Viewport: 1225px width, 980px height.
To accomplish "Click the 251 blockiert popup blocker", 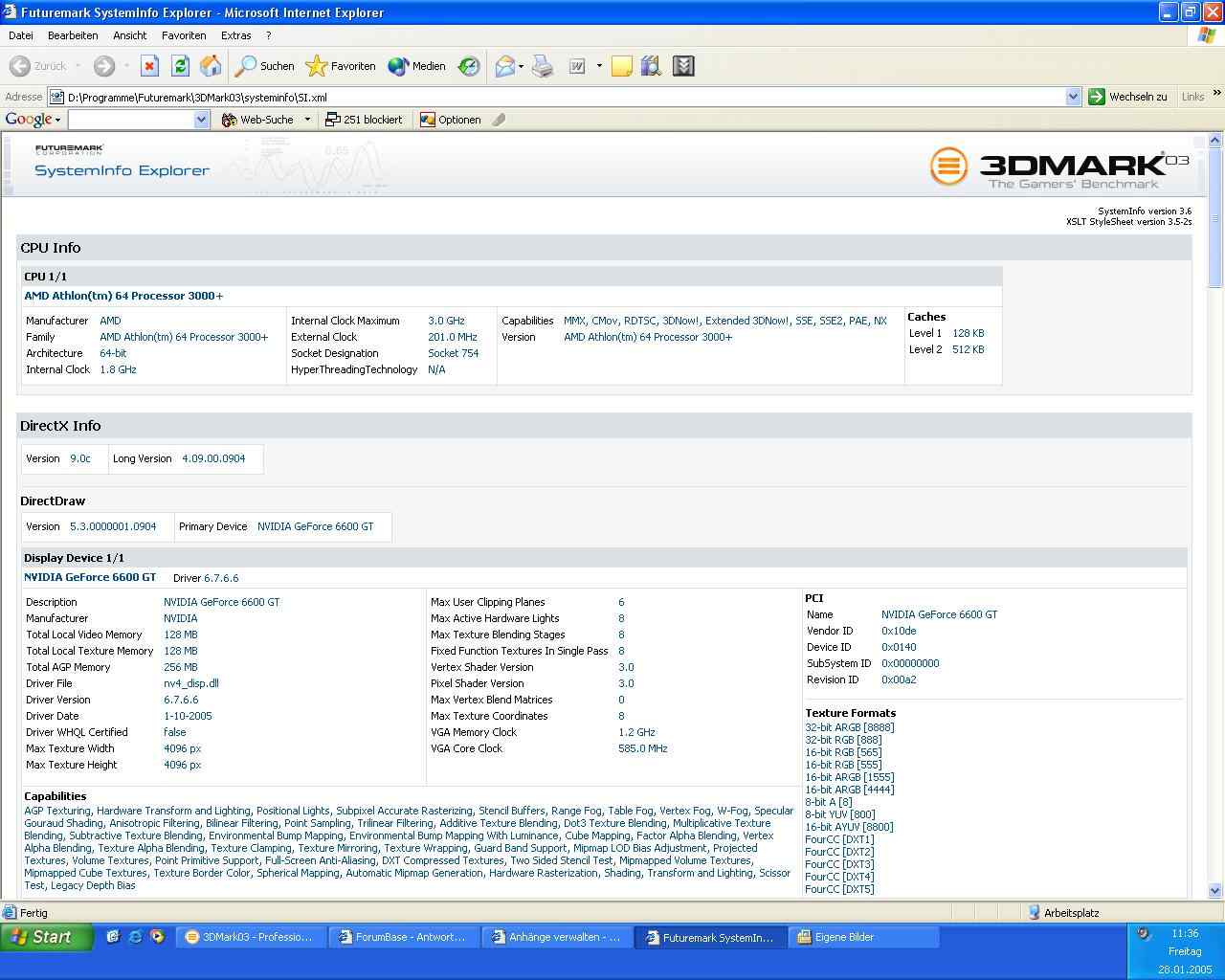I will pos(364,120).
